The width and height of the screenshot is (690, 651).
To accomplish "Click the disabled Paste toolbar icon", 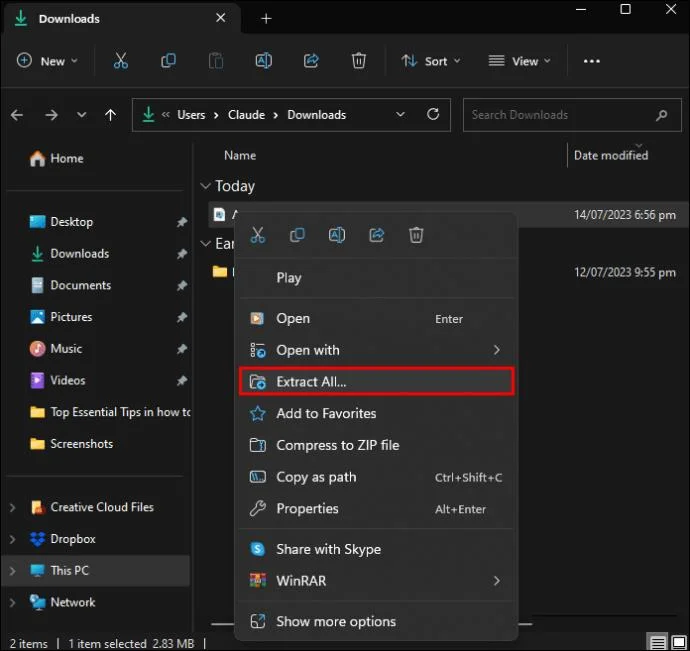I will click(216, 61).
